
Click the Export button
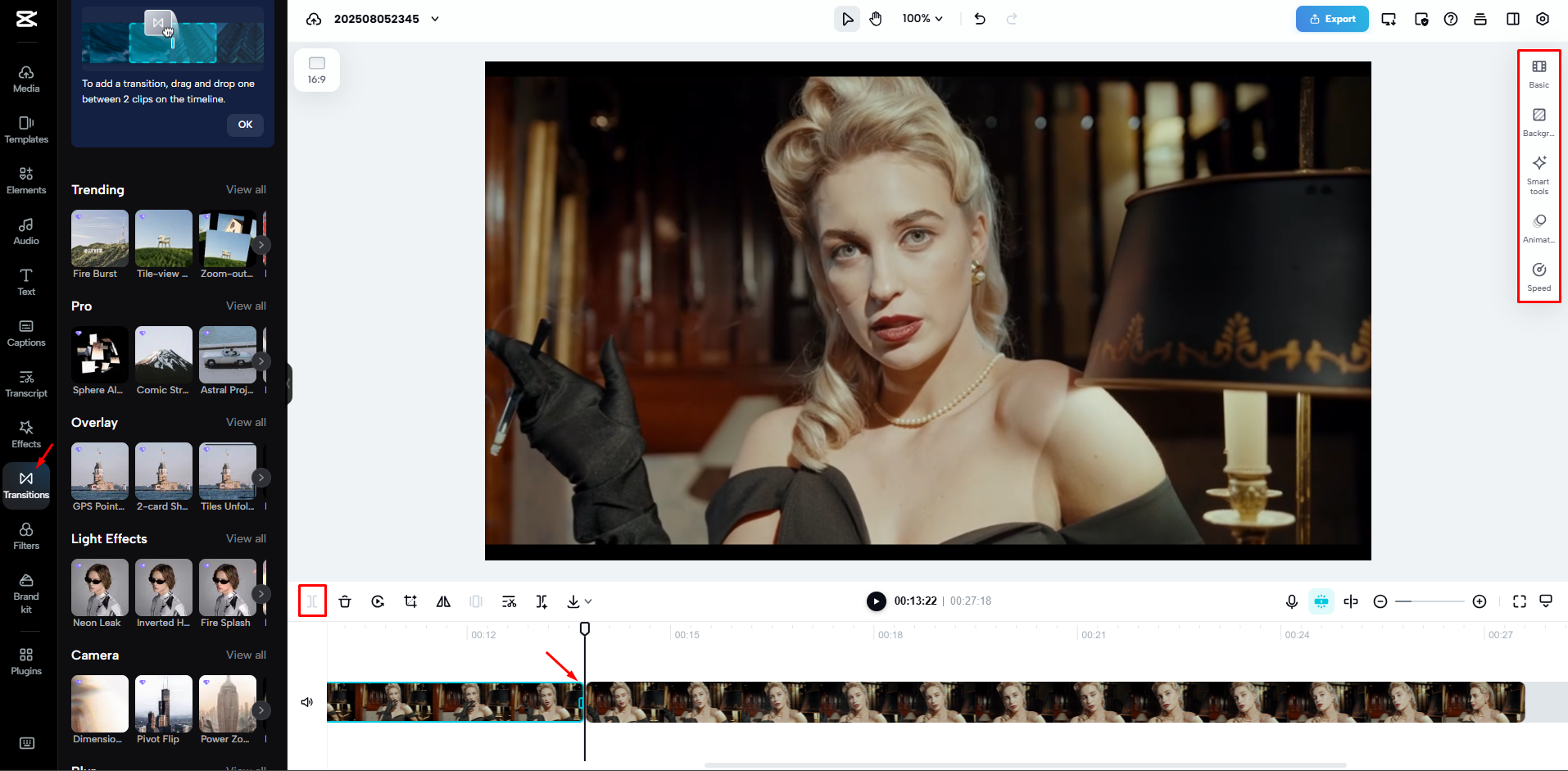click(x=1331, y=18)
